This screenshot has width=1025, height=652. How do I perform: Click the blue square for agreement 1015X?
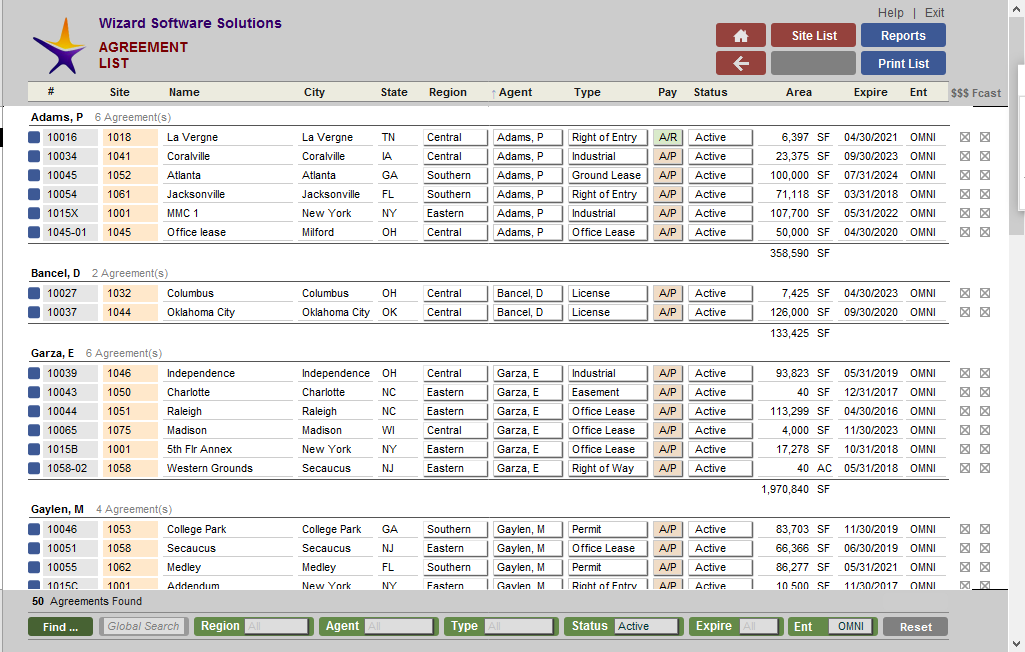[34, 213]
